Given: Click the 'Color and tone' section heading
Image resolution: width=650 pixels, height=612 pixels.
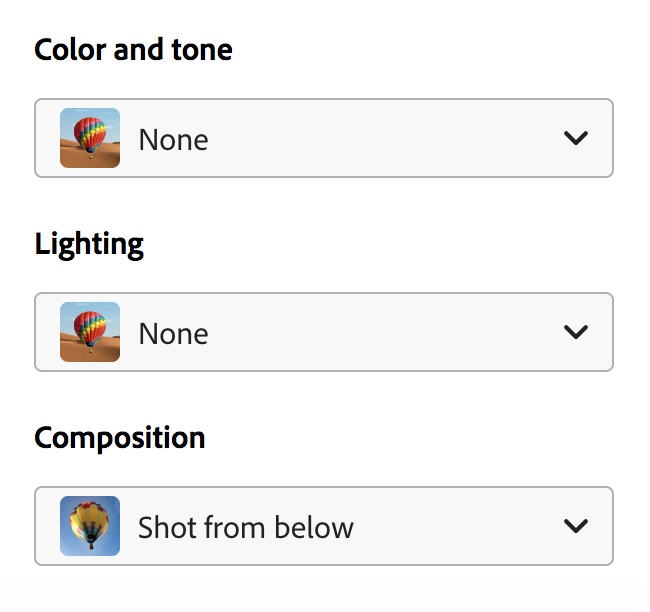Looking at the screenshot, I should point(133,50).
